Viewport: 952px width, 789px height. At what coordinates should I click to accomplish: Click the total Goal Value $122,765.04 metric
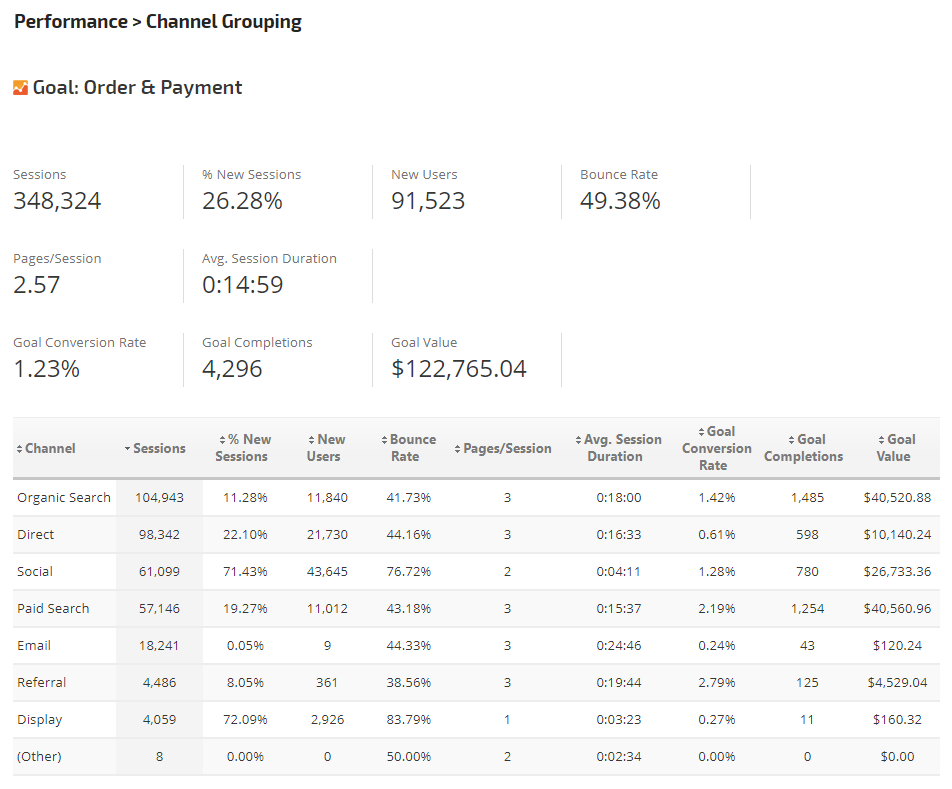[x=459, y=369]
